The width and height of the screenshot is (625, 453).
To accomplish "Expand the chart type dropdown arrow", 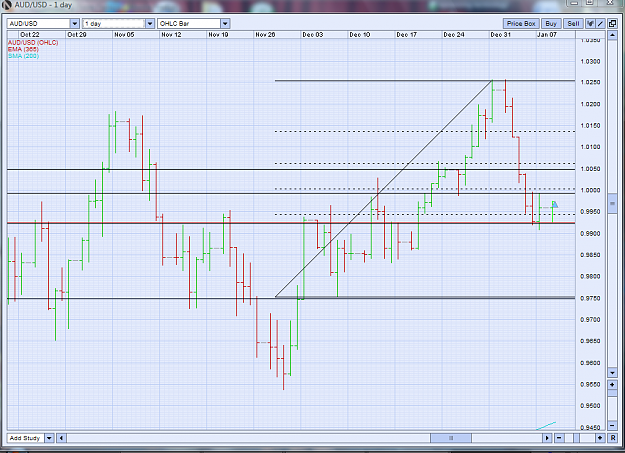I will click(x=225, y=24).
